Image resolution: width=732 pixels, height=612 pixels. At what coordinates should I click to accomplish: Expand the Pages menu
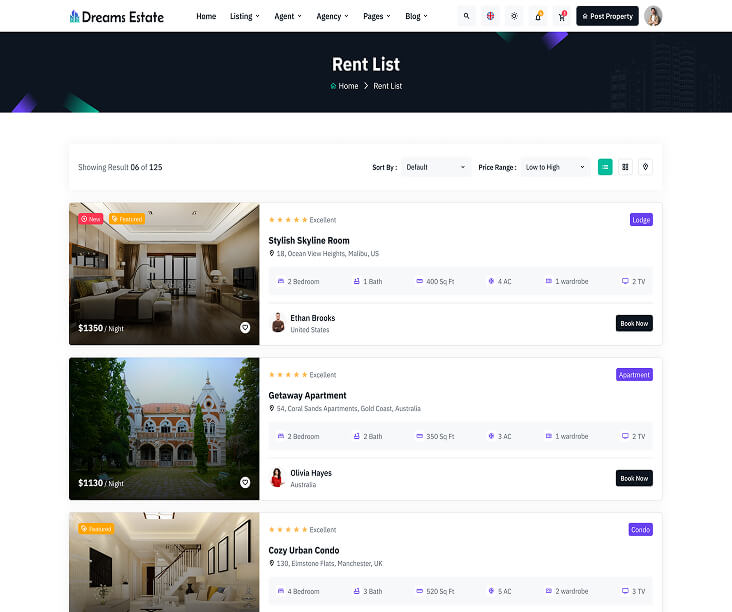click(x=377, y=16)
